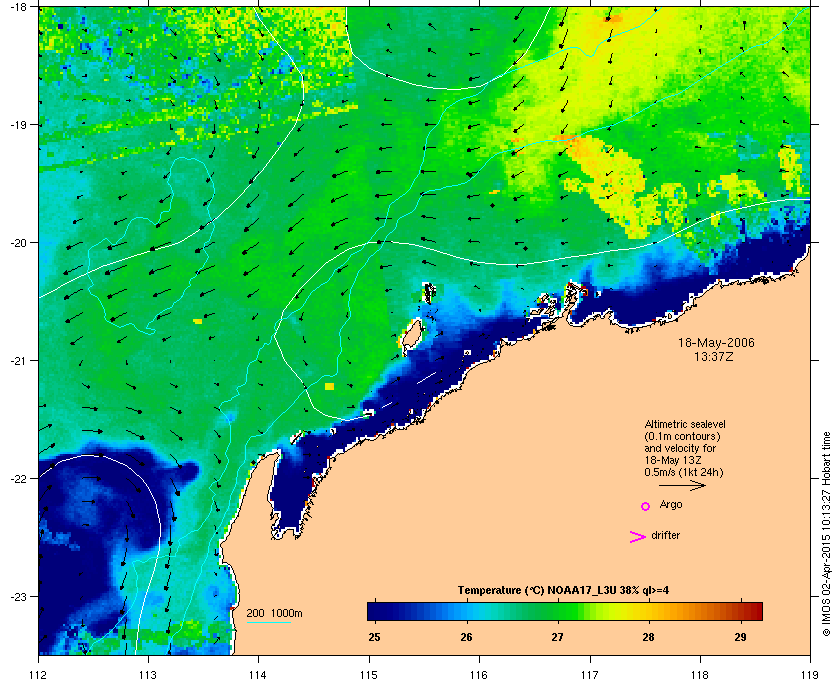Click the 'Altimetric sealevel' legend text
This screenshot has height=680, width=840.
[685, 424]
